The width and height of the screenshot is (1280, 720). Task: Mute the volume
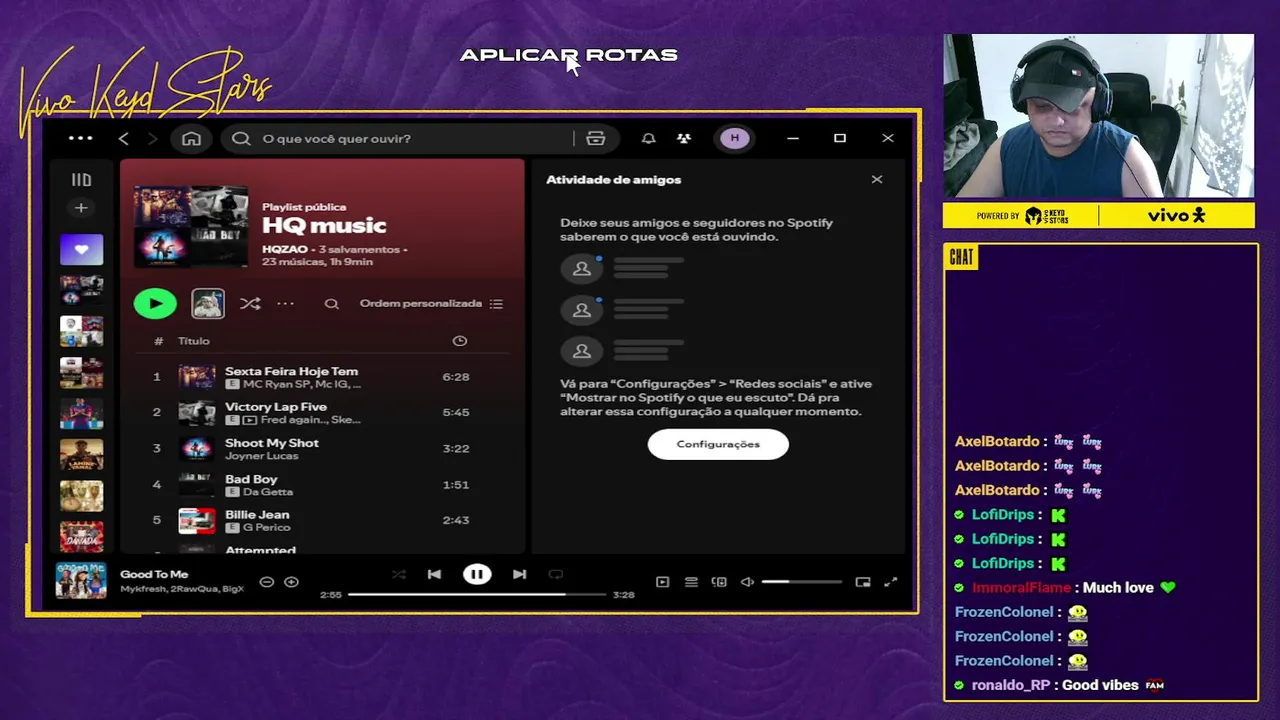747,582
